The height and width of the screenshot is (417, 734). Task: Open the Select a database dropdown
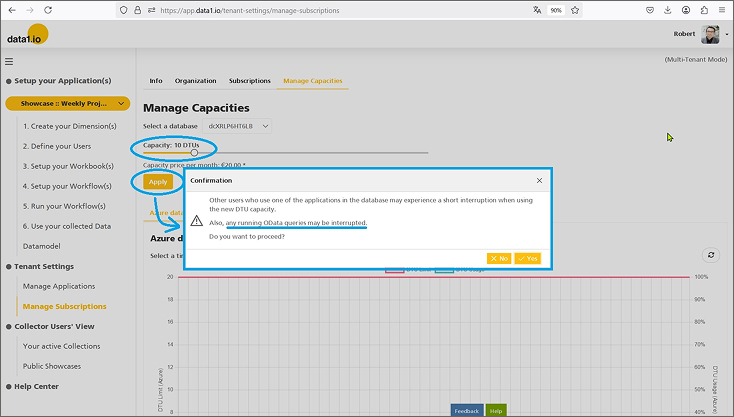click(x=237, y=126)
